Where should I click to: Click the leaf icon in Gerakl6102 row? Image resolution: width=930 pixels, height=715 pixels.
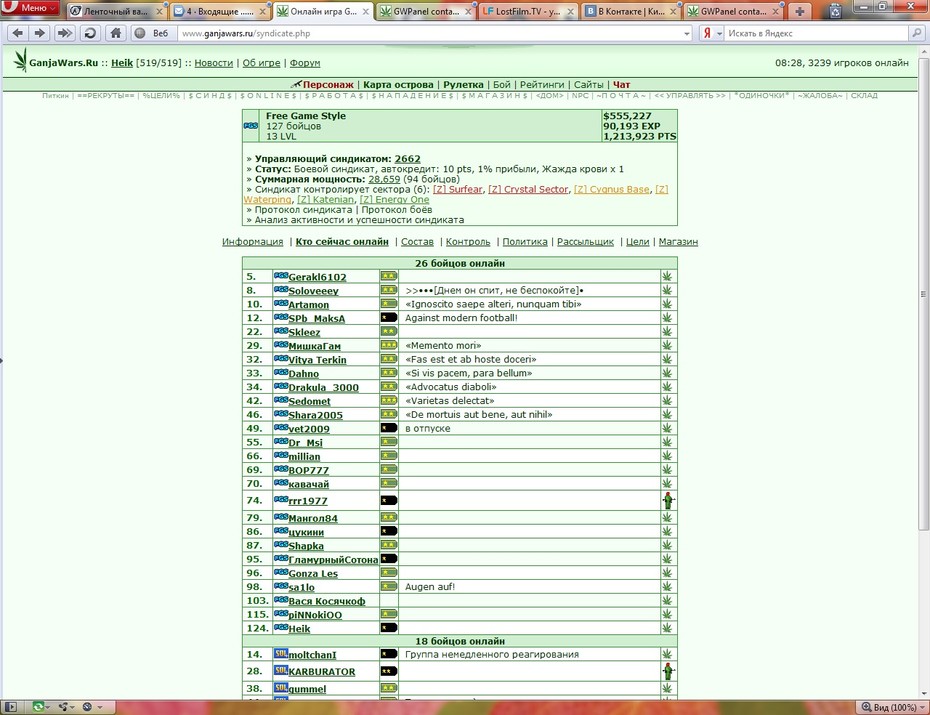coord(667,276)
